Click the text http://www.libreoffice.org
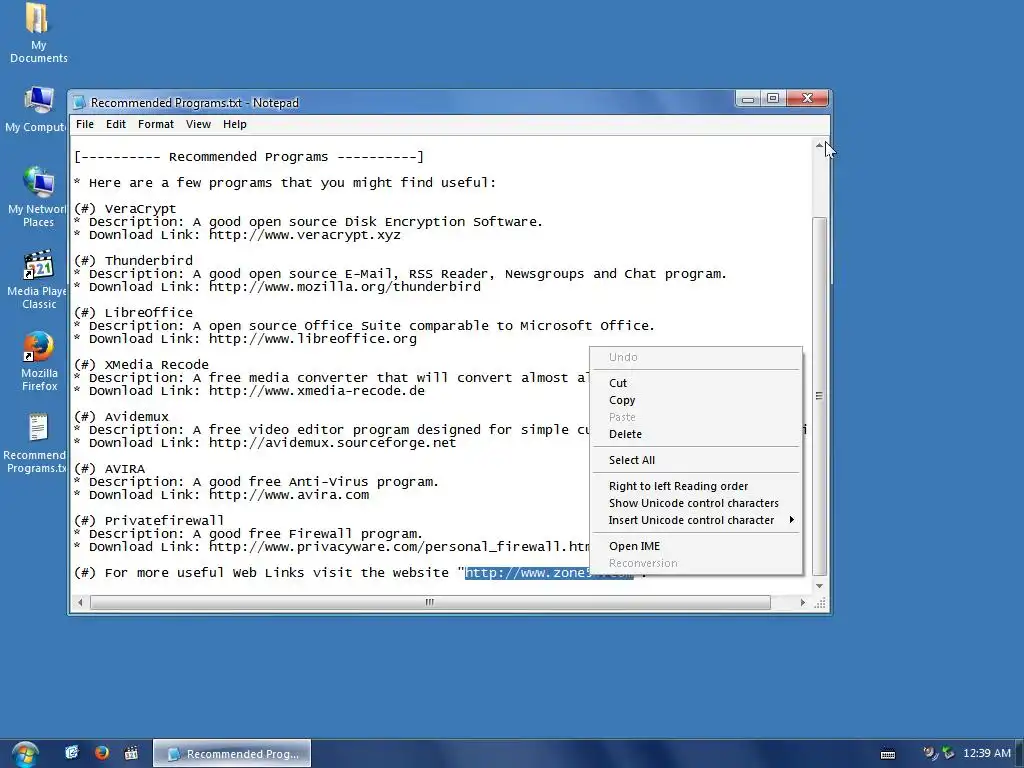 [313, 339]
